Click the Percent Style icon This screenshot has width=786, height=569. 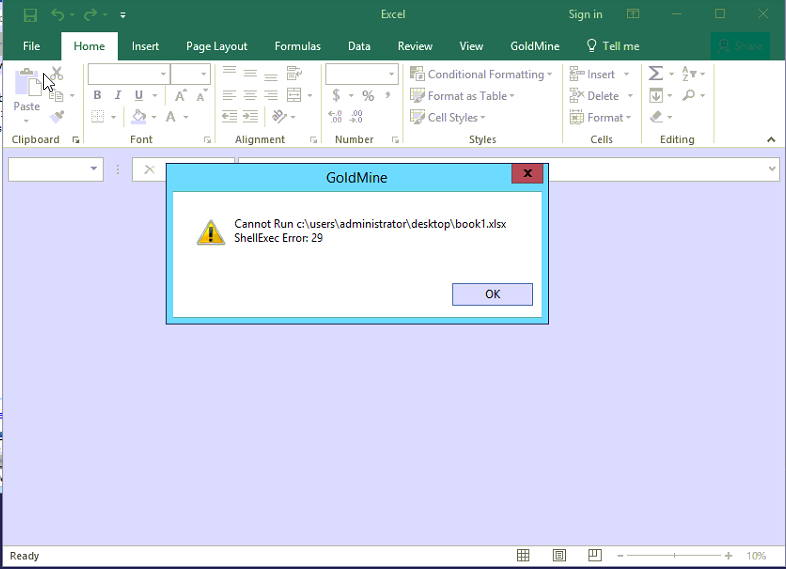click(368, 96)
